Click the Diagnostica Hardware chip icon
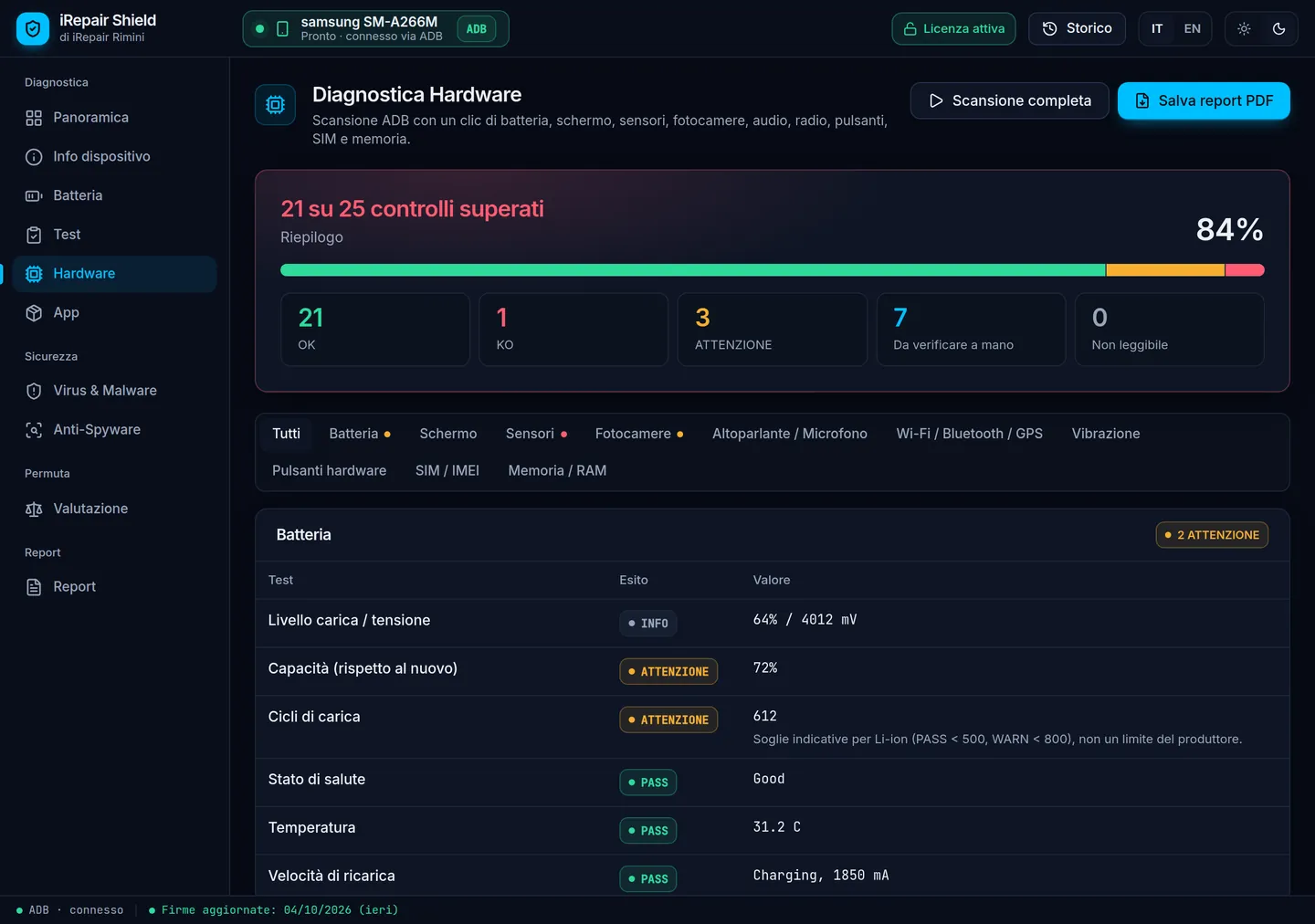The image size is (1315, 924). point(275,105)
